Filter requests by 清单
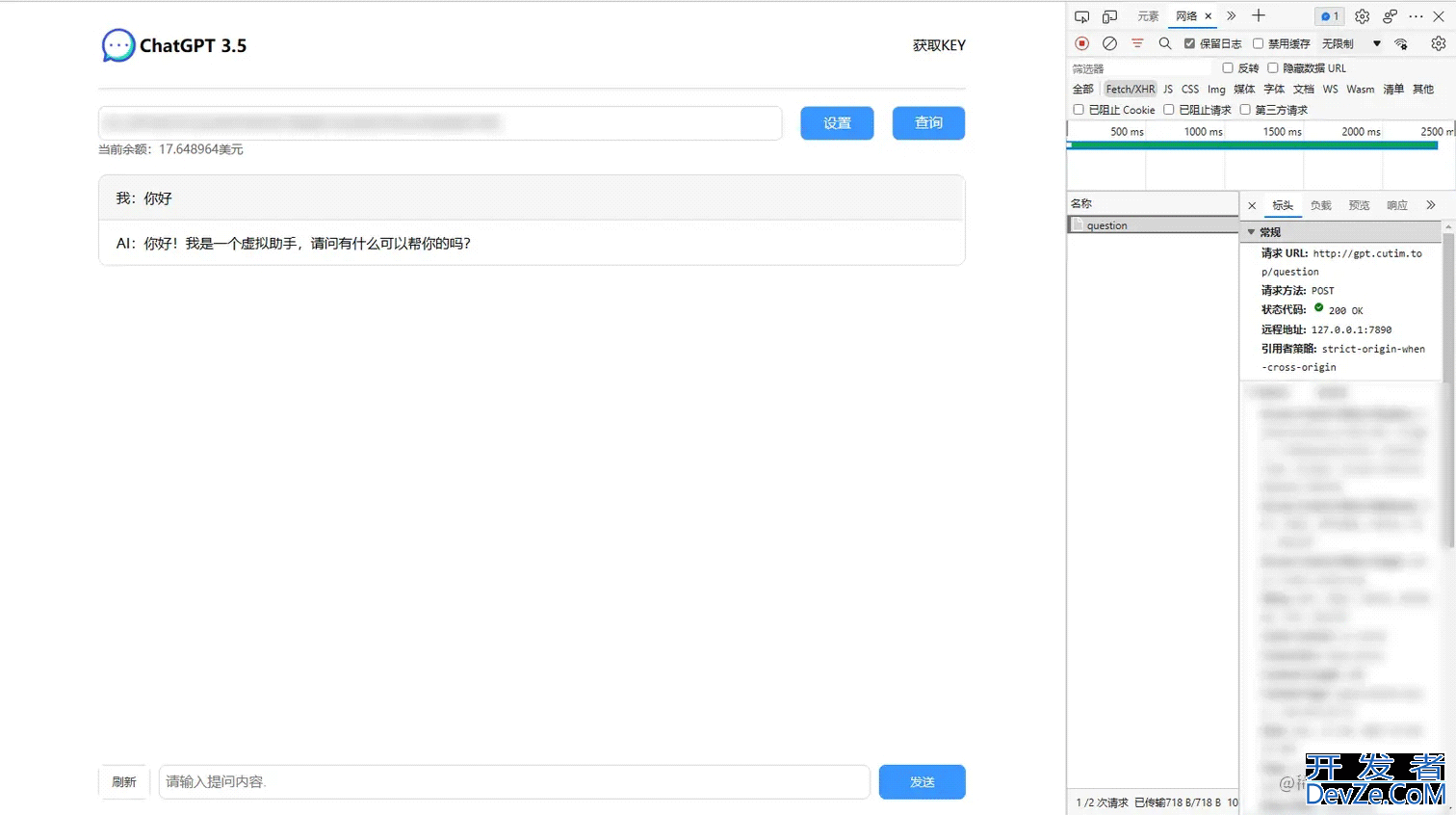The width and height of the screenshot is (1456, 815). (1393, 89)
